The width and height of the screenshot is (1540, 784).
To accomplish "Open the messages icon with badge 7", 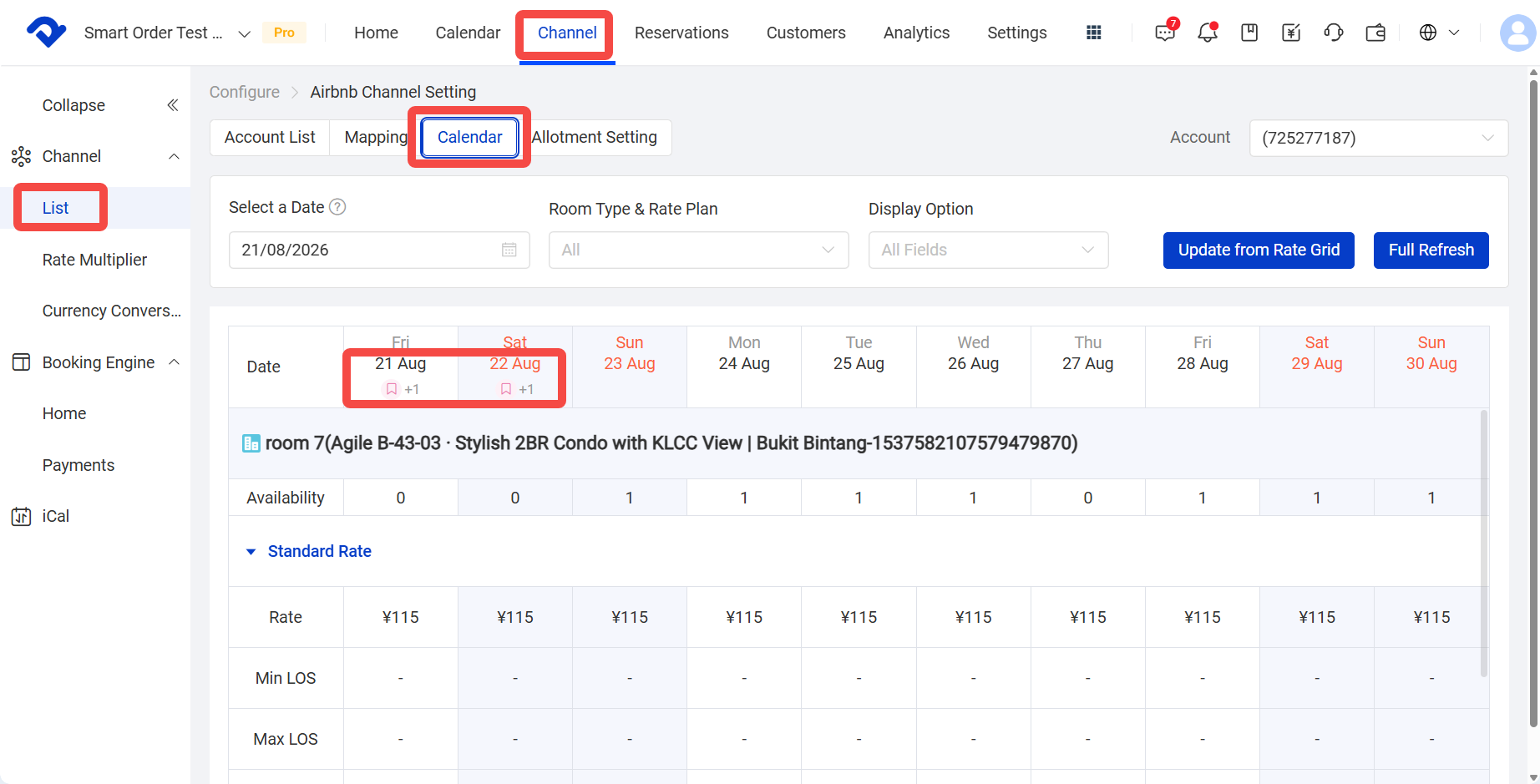I will [x=1165, y=32].
